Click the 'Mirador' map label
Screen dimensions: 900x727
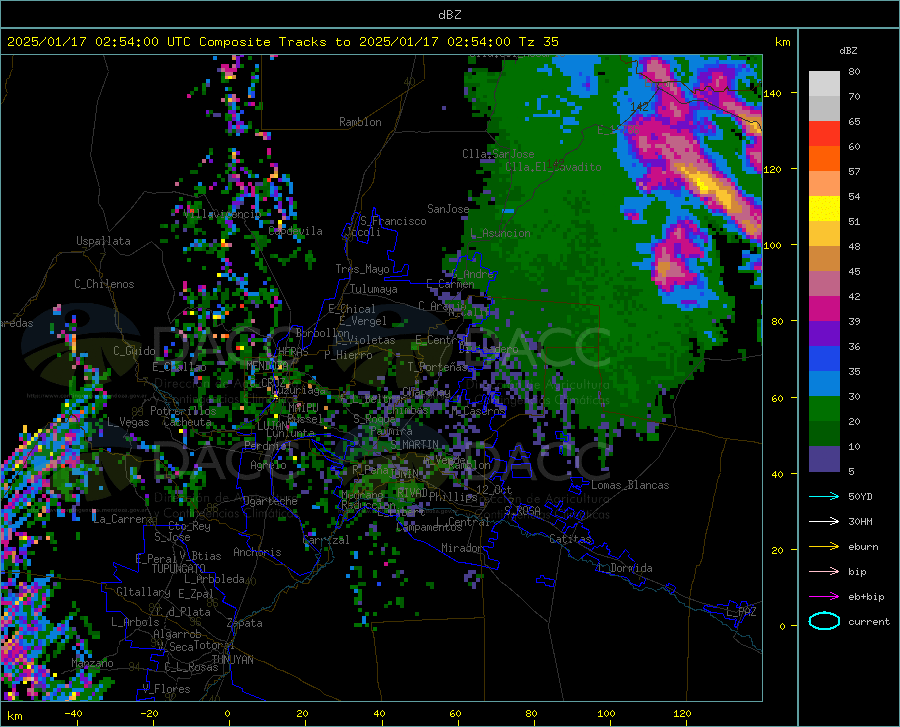coord(461,548)
